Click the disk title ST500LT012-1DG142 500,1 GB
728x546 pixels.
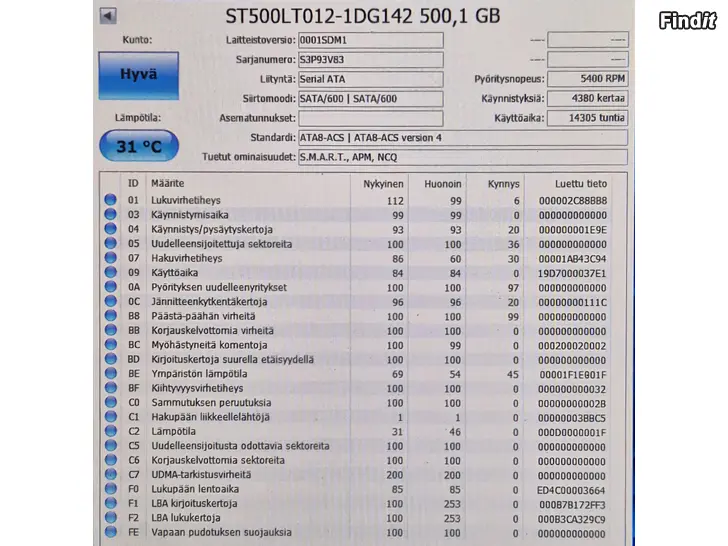coord(363,16)
